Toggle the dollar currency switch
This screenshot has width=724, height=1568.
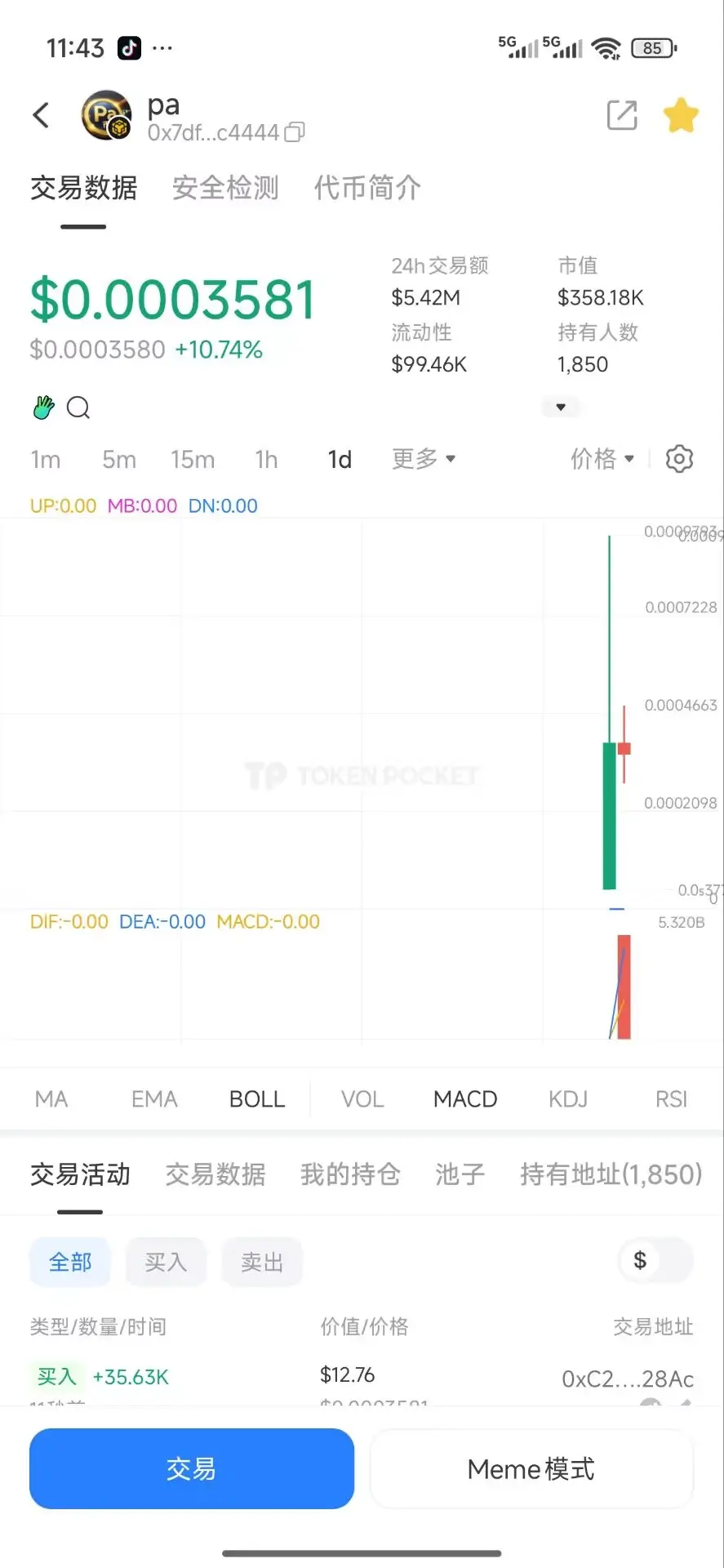coord(656,1261)
